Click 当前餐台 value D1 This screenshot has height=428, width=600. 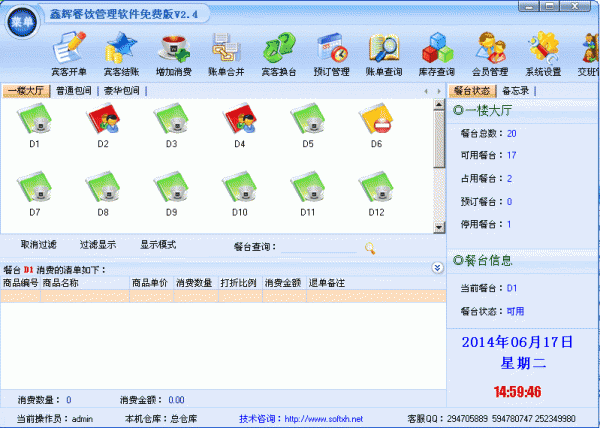coord(512,288)
